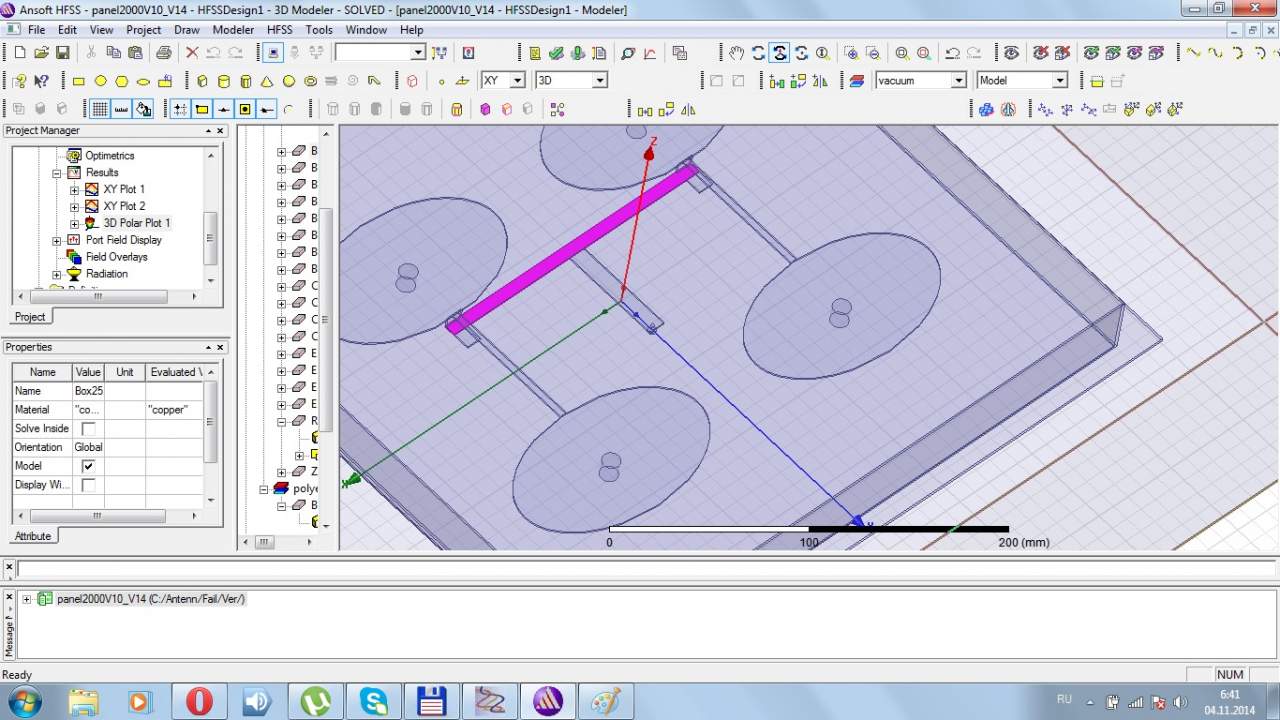The height and width of the screenshot is (720, 1280).
Task: Activate the Pan hand tool
Action: click(x=736, y=53)
